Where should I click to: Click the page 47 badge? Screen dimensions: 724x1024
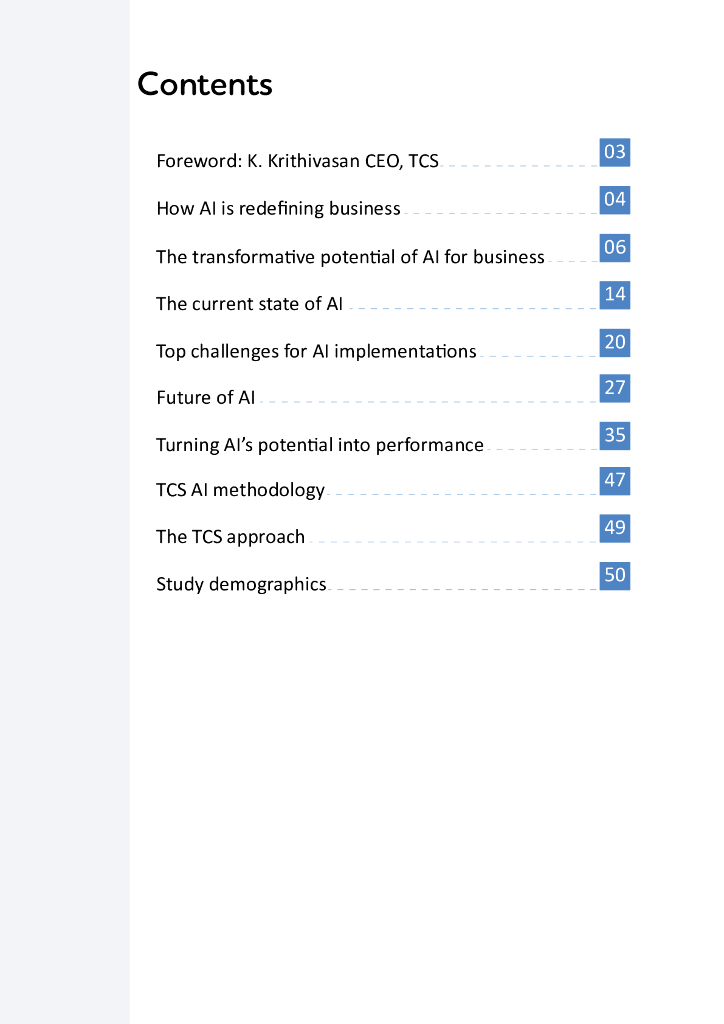pos(615,480)
